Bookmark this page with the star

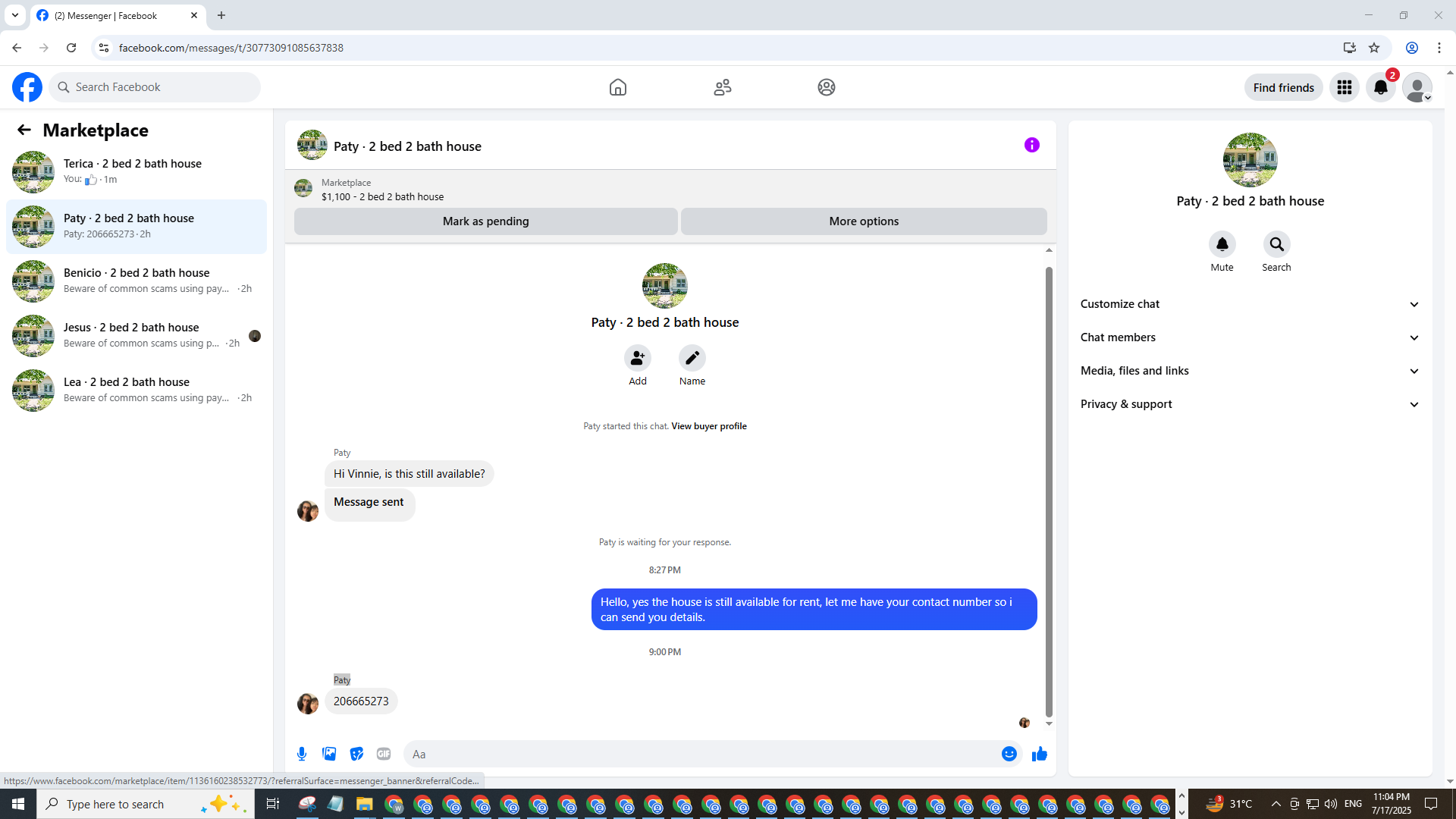coord(1374,48)
